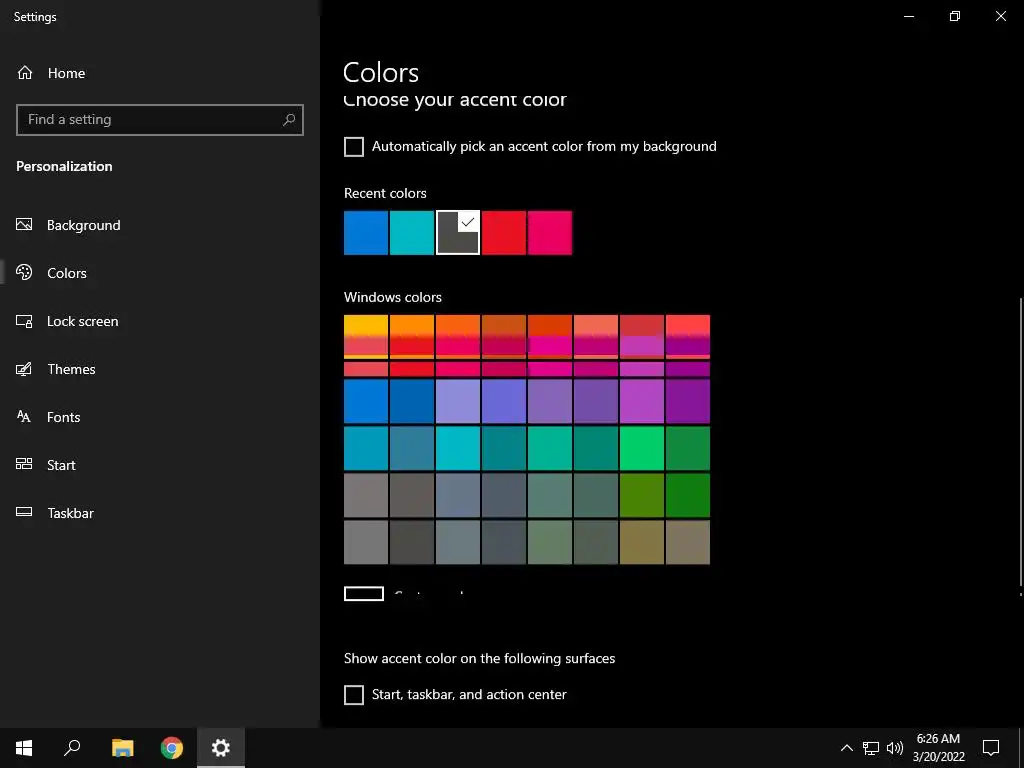Open Lock screen settings

(x=67, y=321)
